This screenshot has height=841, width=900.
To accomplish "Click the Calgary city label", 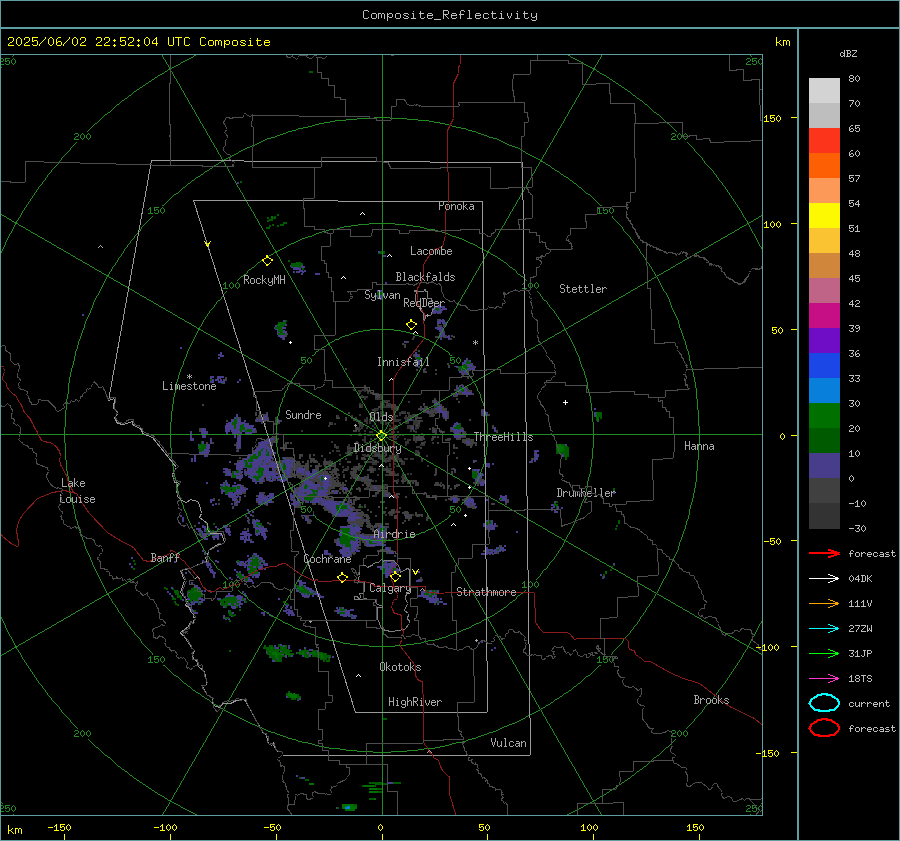I will coord(390,588).
